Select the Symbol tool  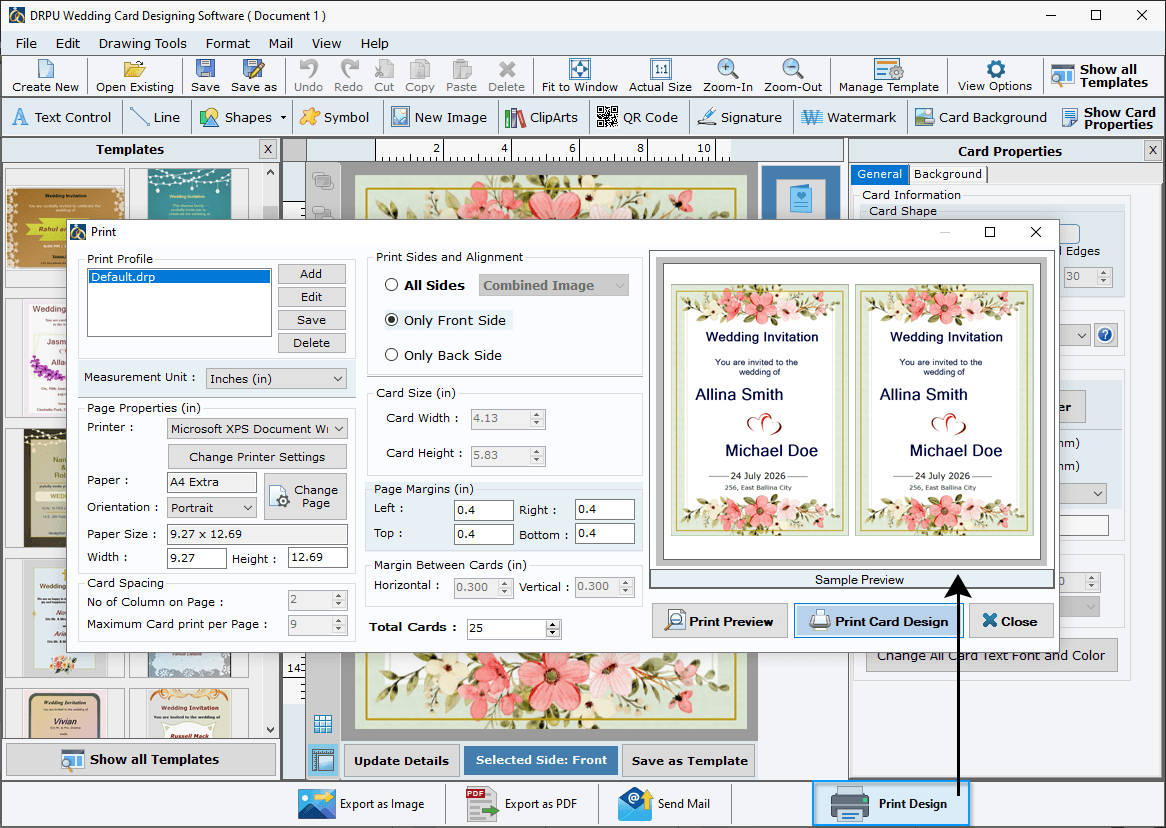tap(335, 117)
